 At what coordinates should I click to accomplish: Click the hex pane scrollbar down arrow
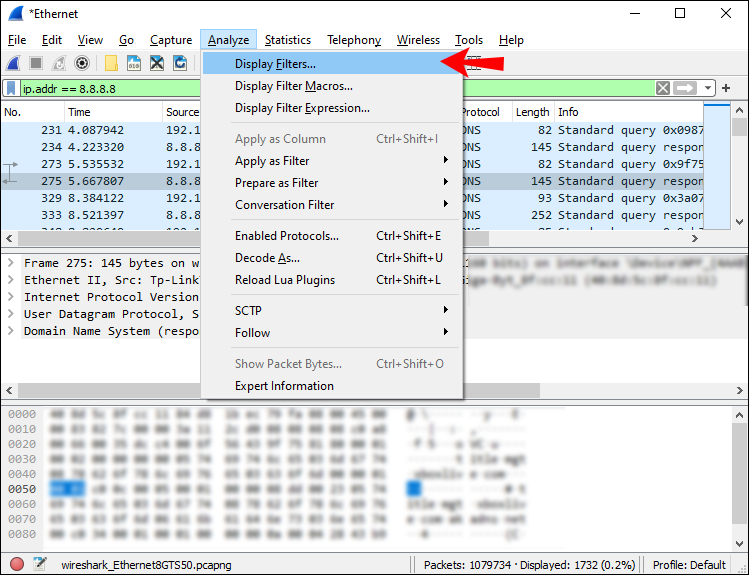pos(739,543)
